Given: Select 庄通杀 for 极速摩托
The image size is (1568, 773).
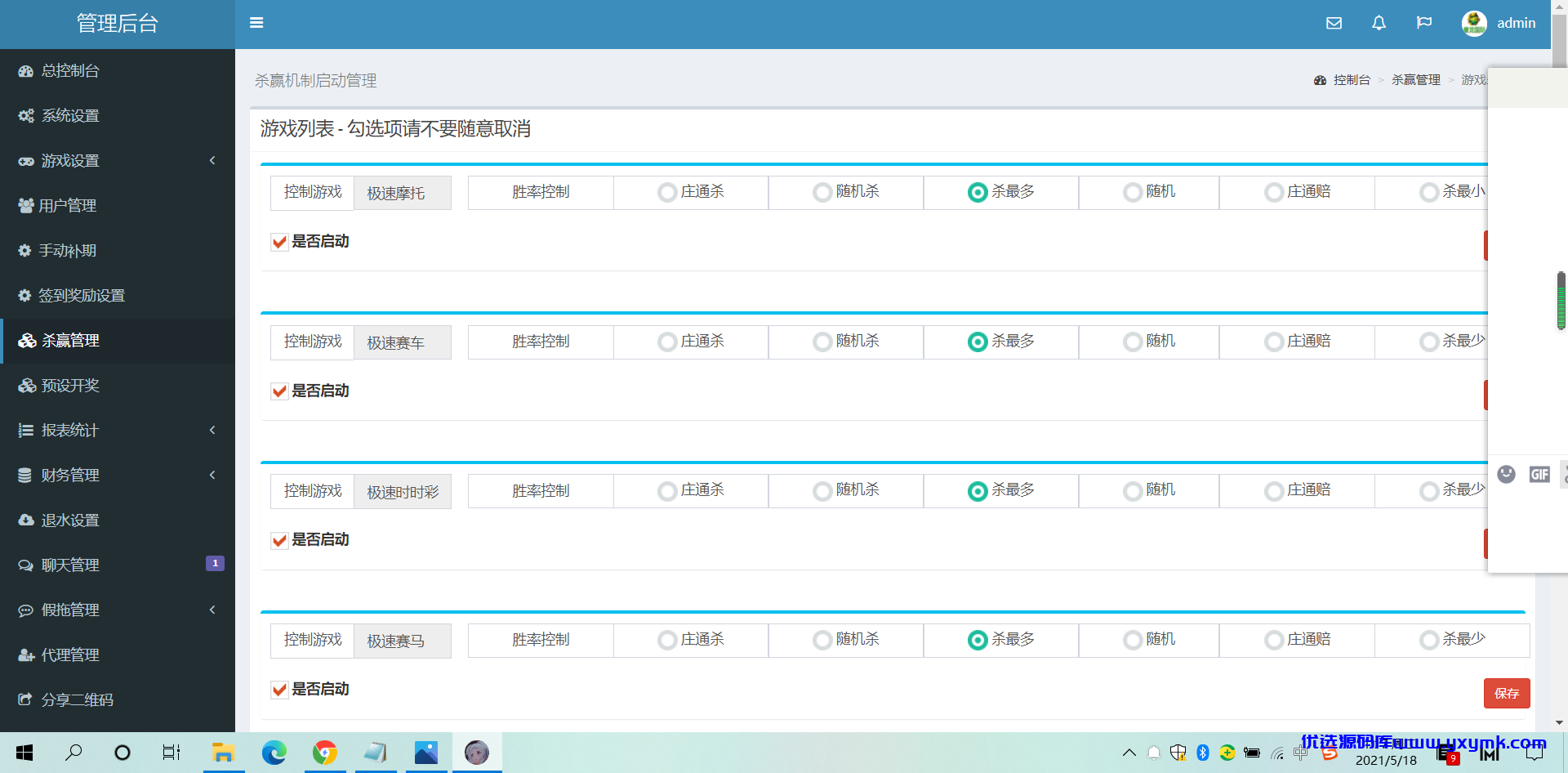Looking at the screenshot, I should pos(667,193).
